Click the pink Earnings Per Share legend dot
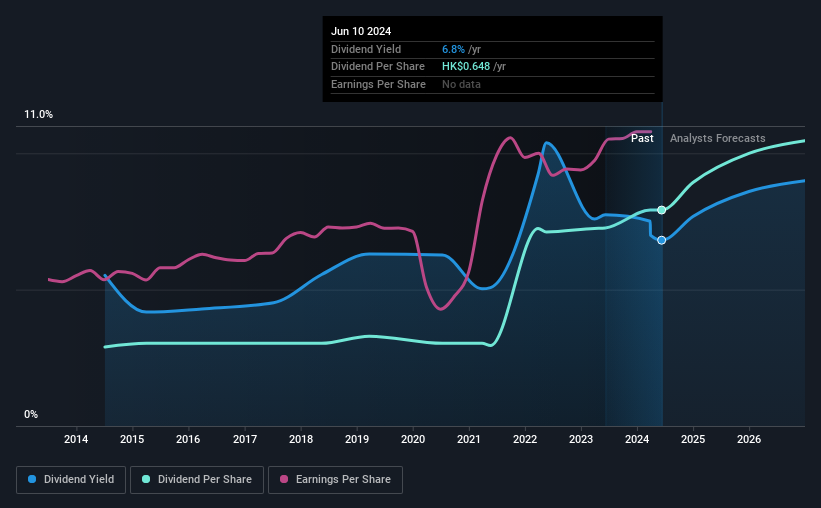Viewport: 821px width, 508px height. click(x=284, y=479)
